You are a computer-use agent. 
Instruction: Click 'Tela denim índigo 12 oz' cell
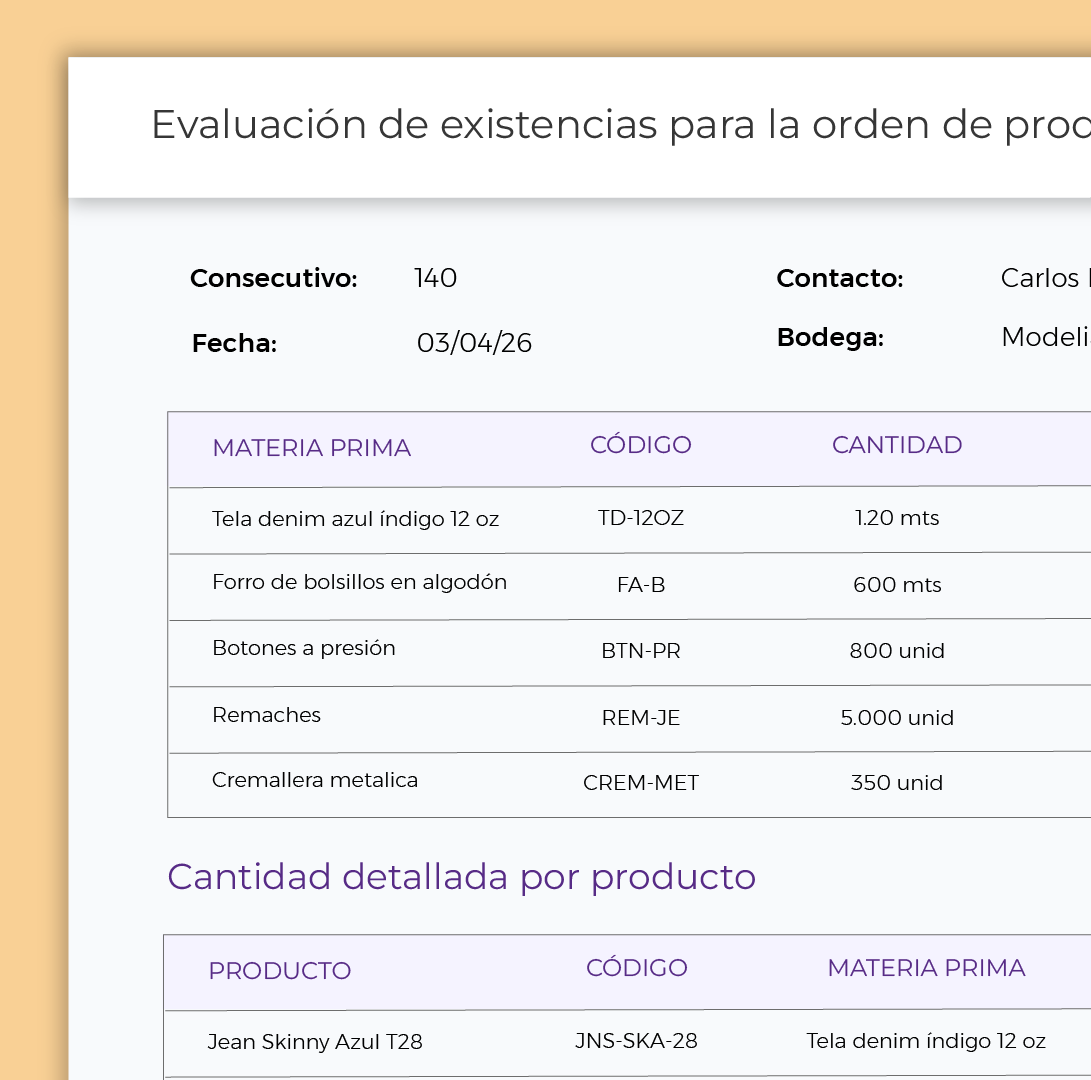(x=926, y=1041)
